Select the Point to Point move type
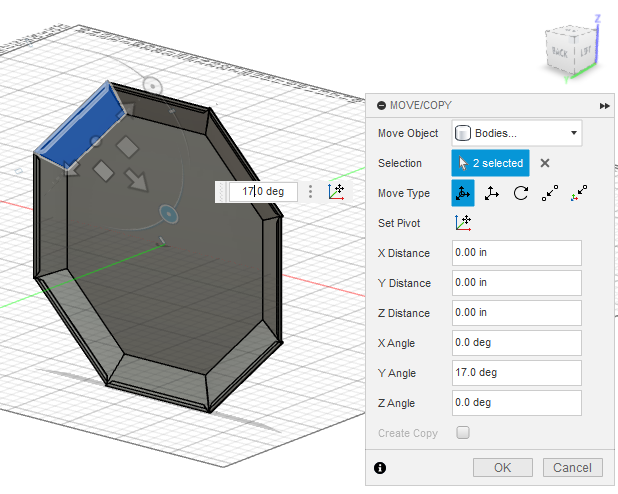The width and height of the screenshot is (618, 494). (x=550, y=193)
